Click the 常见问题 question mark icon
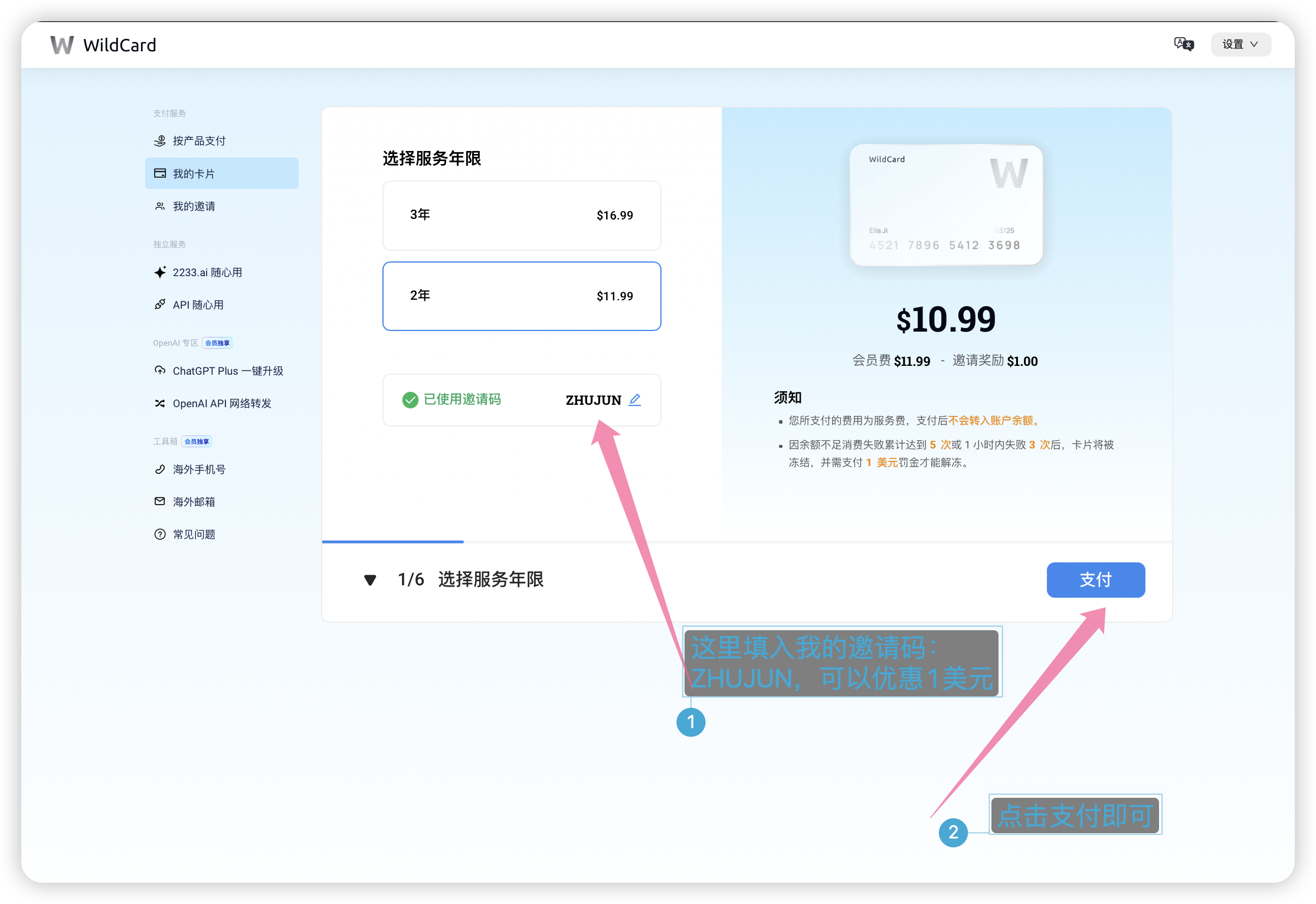 coord(160,534)
